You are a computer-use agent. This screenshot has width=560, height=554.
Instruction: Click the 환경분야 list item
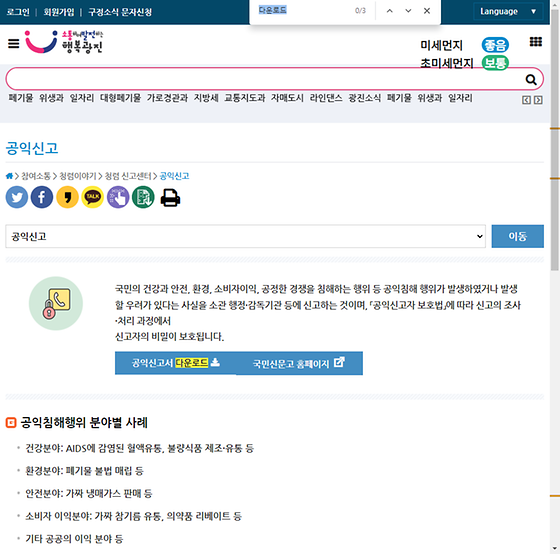[84, 471]
